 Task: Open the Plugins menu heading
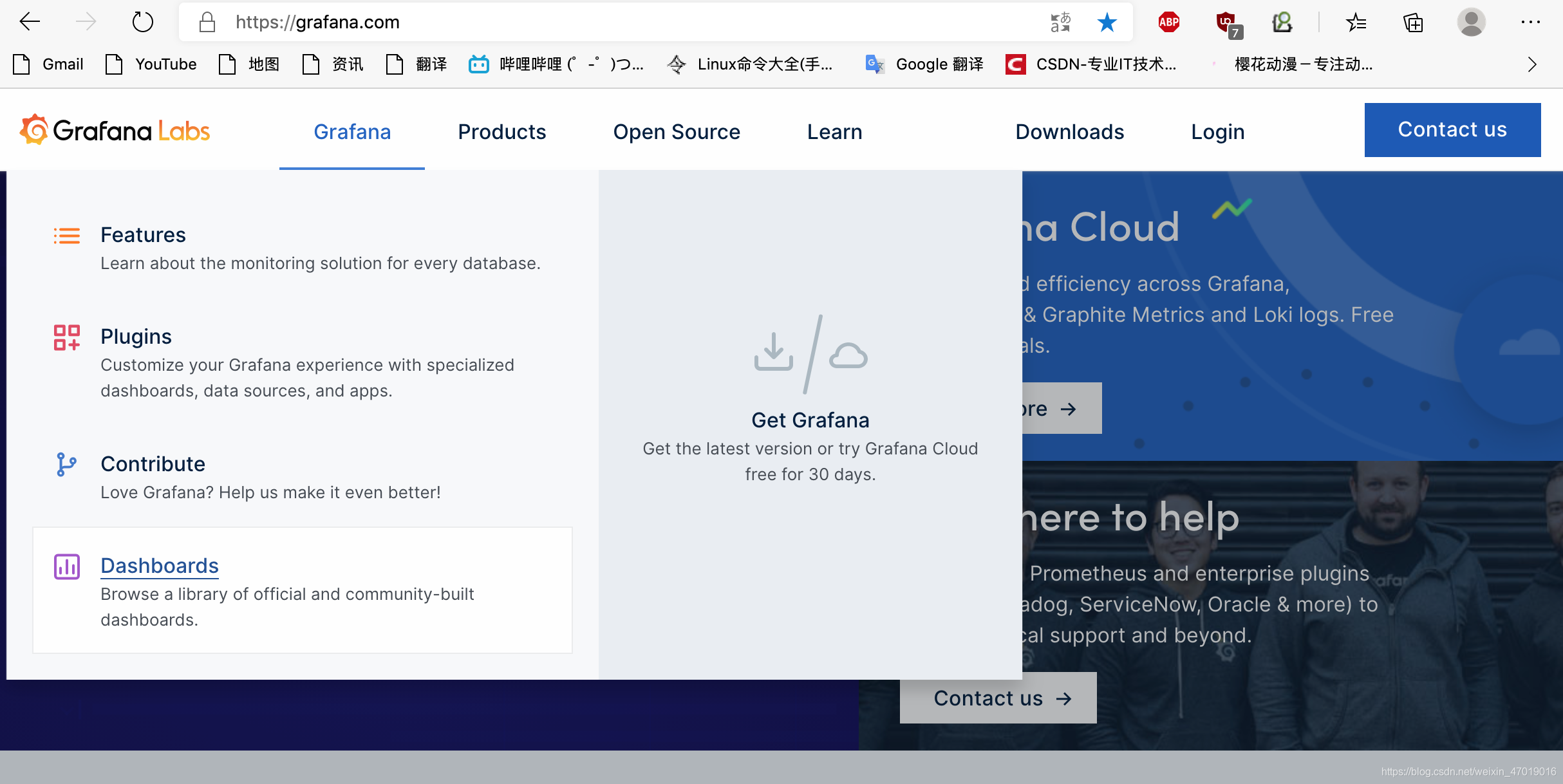(136, 337)
